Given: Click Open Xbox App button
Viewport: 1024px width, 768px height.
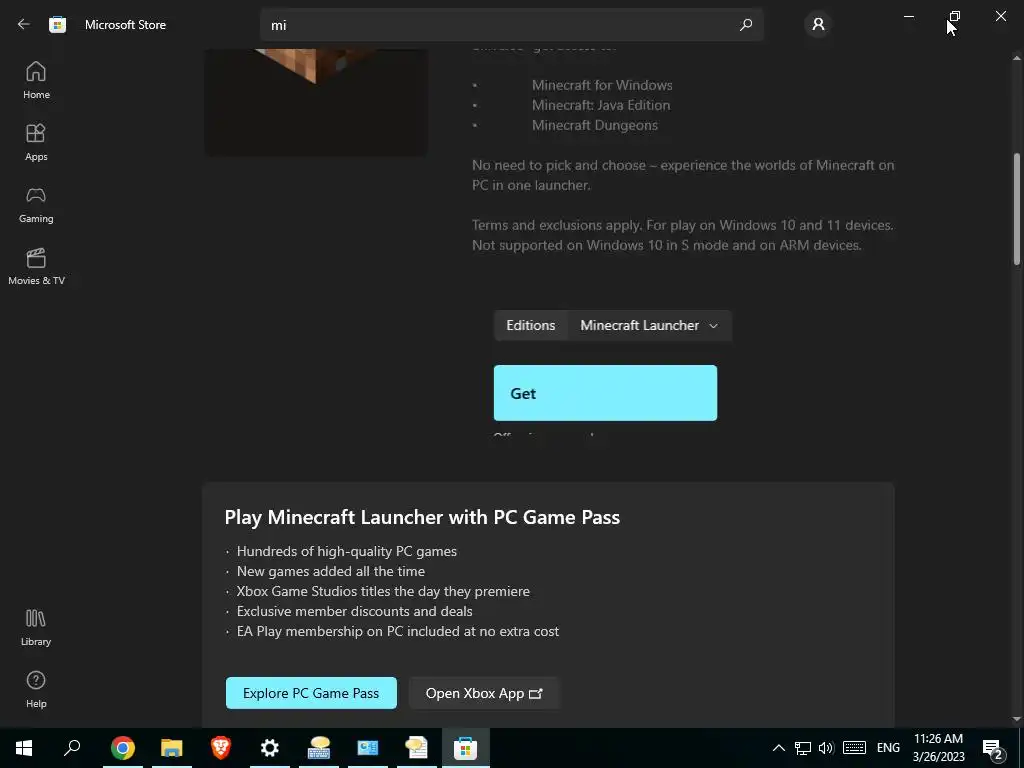Looking at the screenshot, I should [484, 693].
